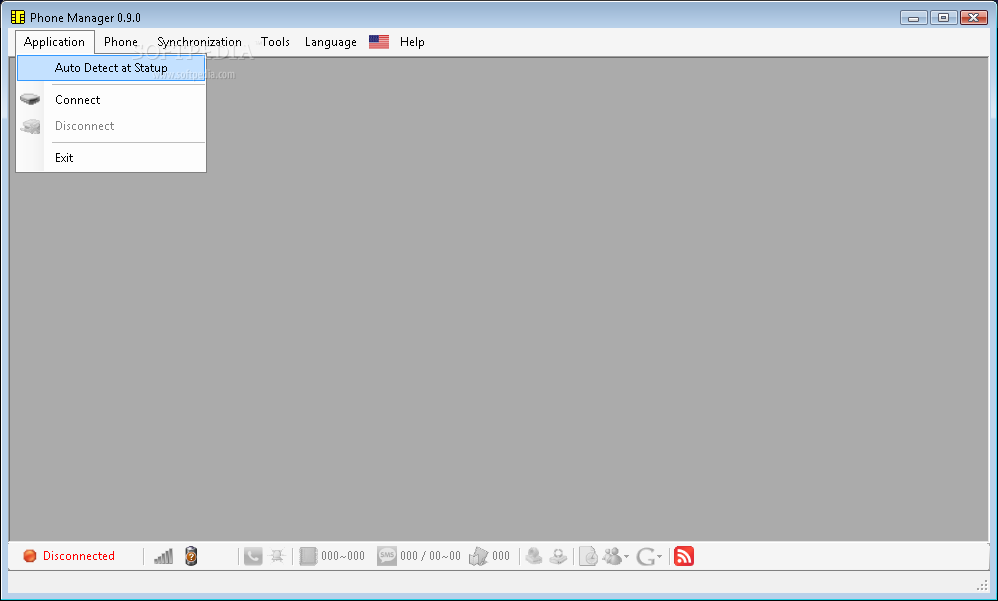Click the files folder icon beside 000
Screen dimensions: 998x601
click(x=479, y=556)
